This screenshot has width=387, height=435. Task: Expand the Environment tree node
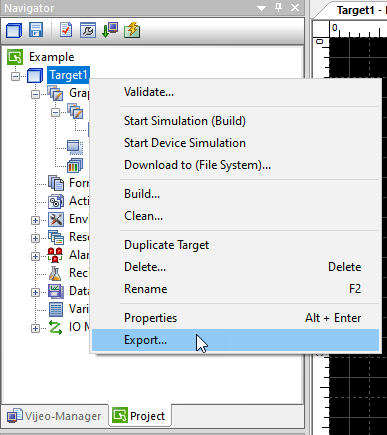click(x=35, y=220)
